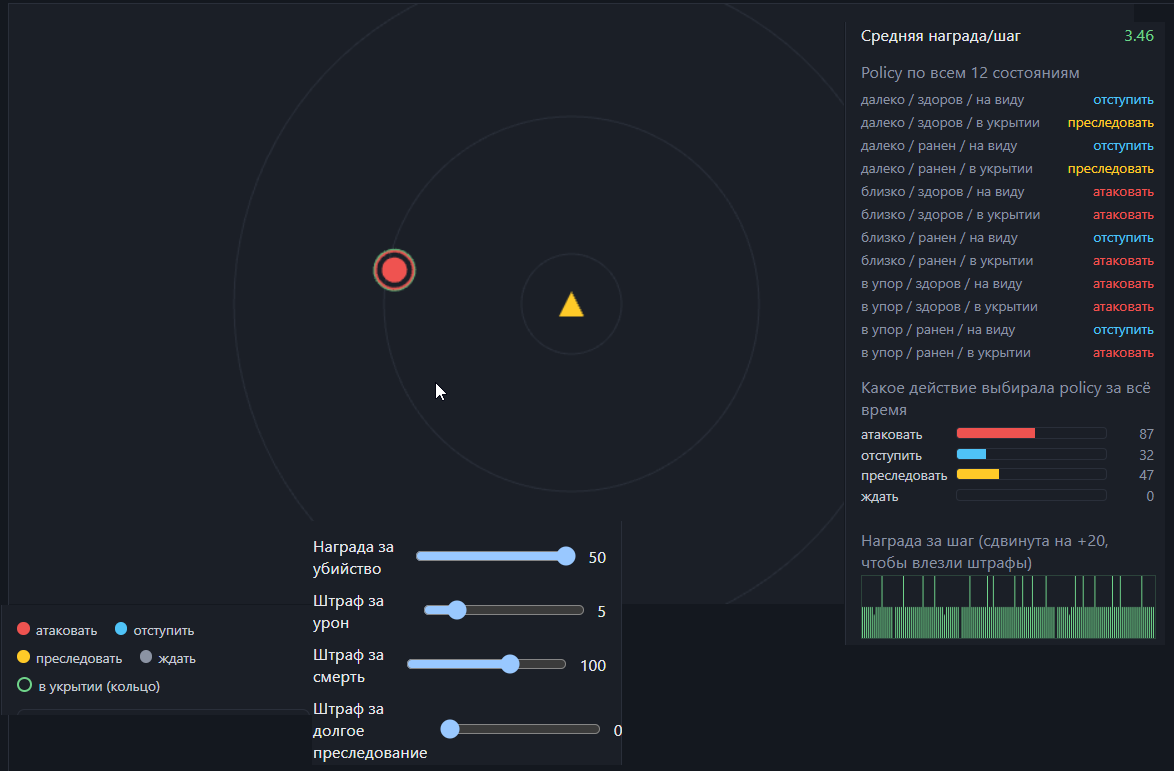Click the gray dot beside the "ждать" legend entry
Viewport: 1174px width, 771px height.
click(146, 657)
